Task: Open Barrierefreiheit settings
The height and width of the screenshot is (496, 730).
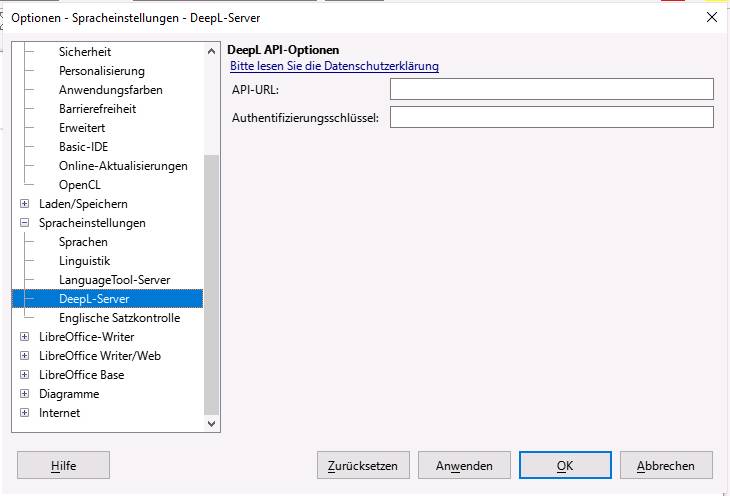Action: (x=97, y=109)
